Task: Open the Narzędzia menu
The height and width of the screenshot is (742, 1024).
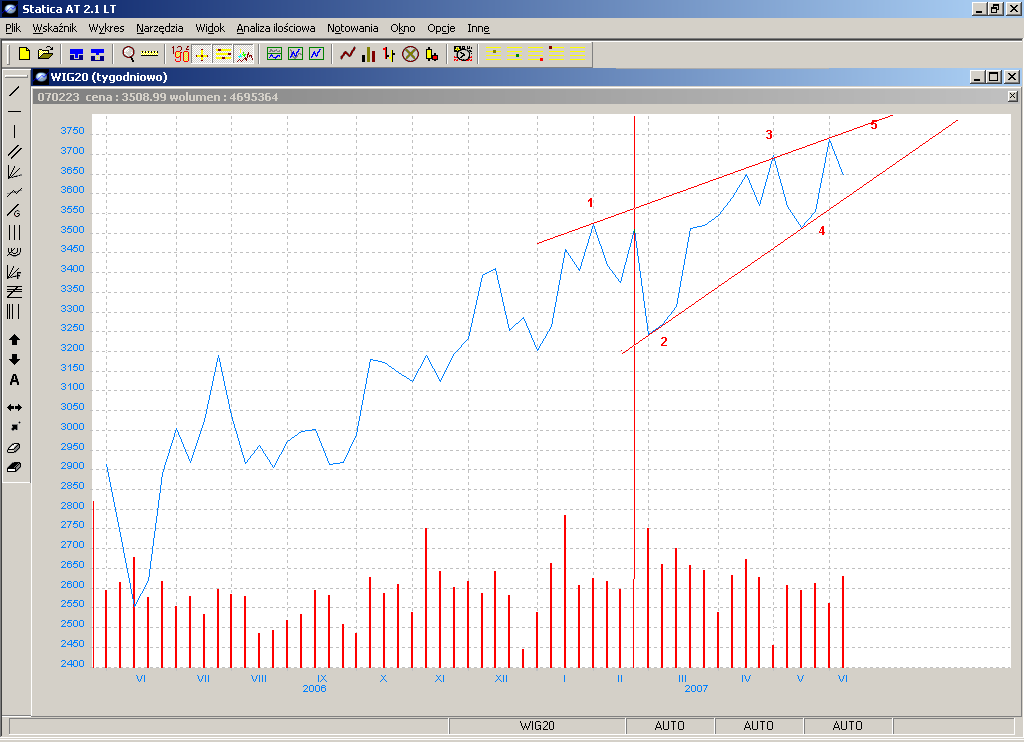Action: 160,28
